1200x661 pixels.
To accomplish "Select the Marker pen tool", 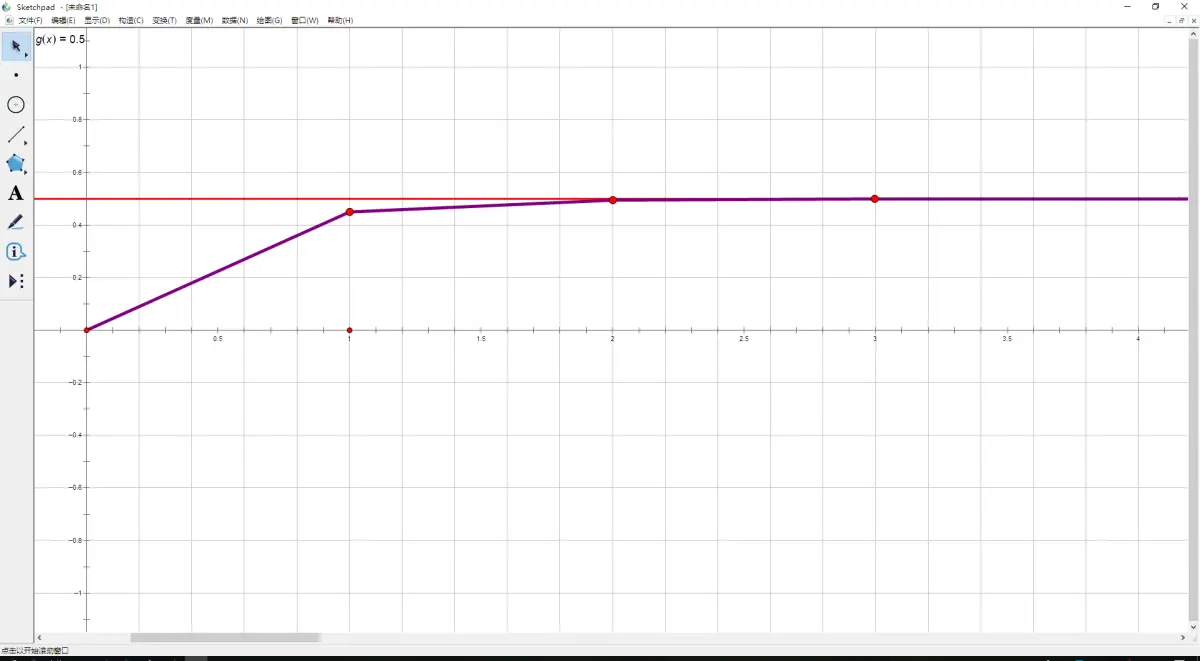I will tap(16, 222).
